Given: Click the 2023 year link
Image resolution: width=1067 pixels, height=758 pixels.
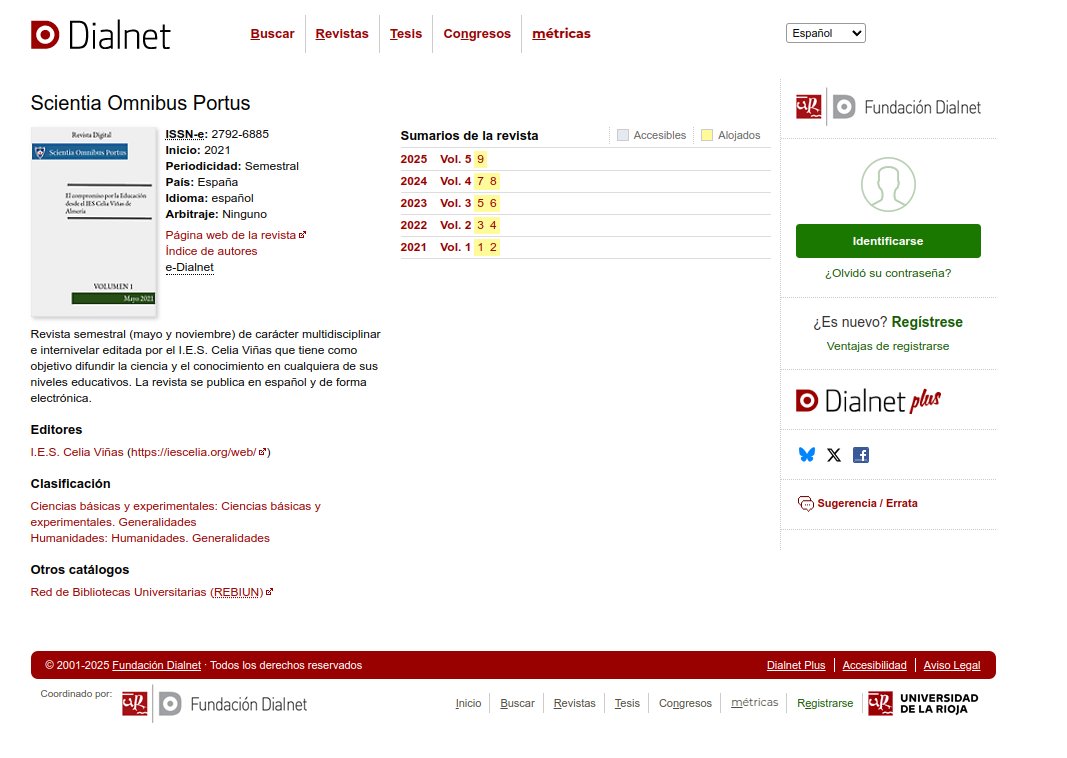Looking at the screenshot, I should [414, 203].
